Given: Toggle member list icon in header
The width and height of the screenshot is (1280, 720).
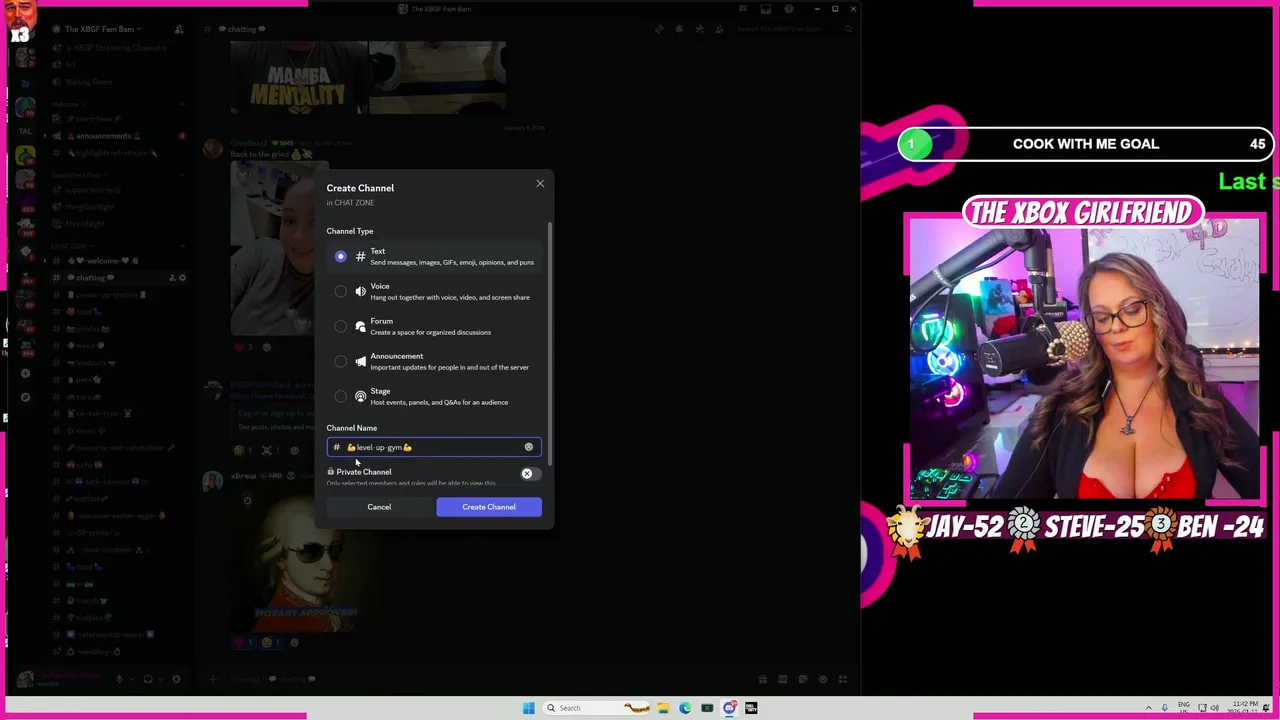Looking at the screenshot, I should tap(719, 29).
